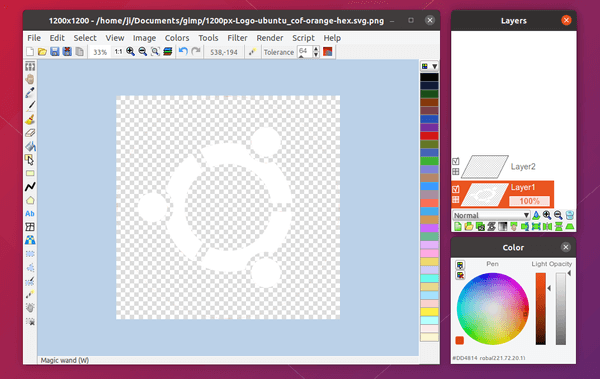The width and height of the screenshot is (600, 379).
Task: Click the Zoom fit icon
Action: (155, 52)
